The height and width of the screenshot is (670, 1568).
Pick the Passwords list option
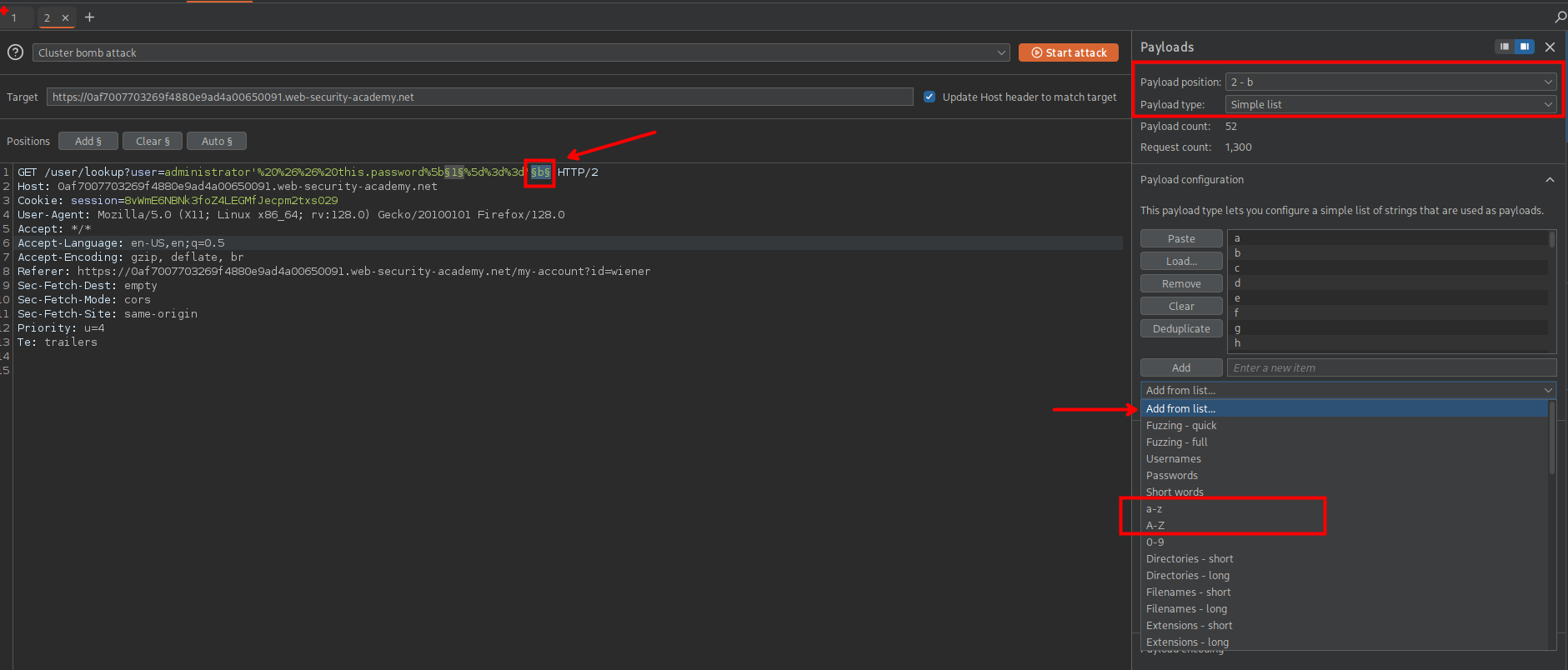1171,476
